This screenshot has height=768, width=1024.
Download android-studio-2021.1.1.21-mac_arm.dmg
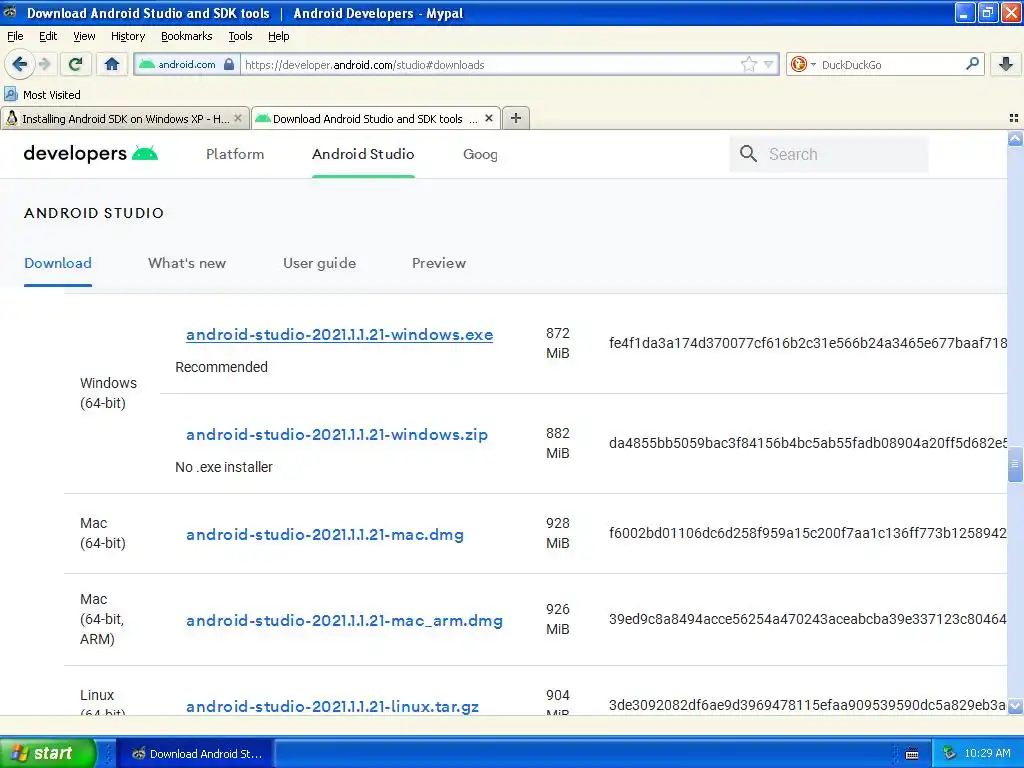344,620
